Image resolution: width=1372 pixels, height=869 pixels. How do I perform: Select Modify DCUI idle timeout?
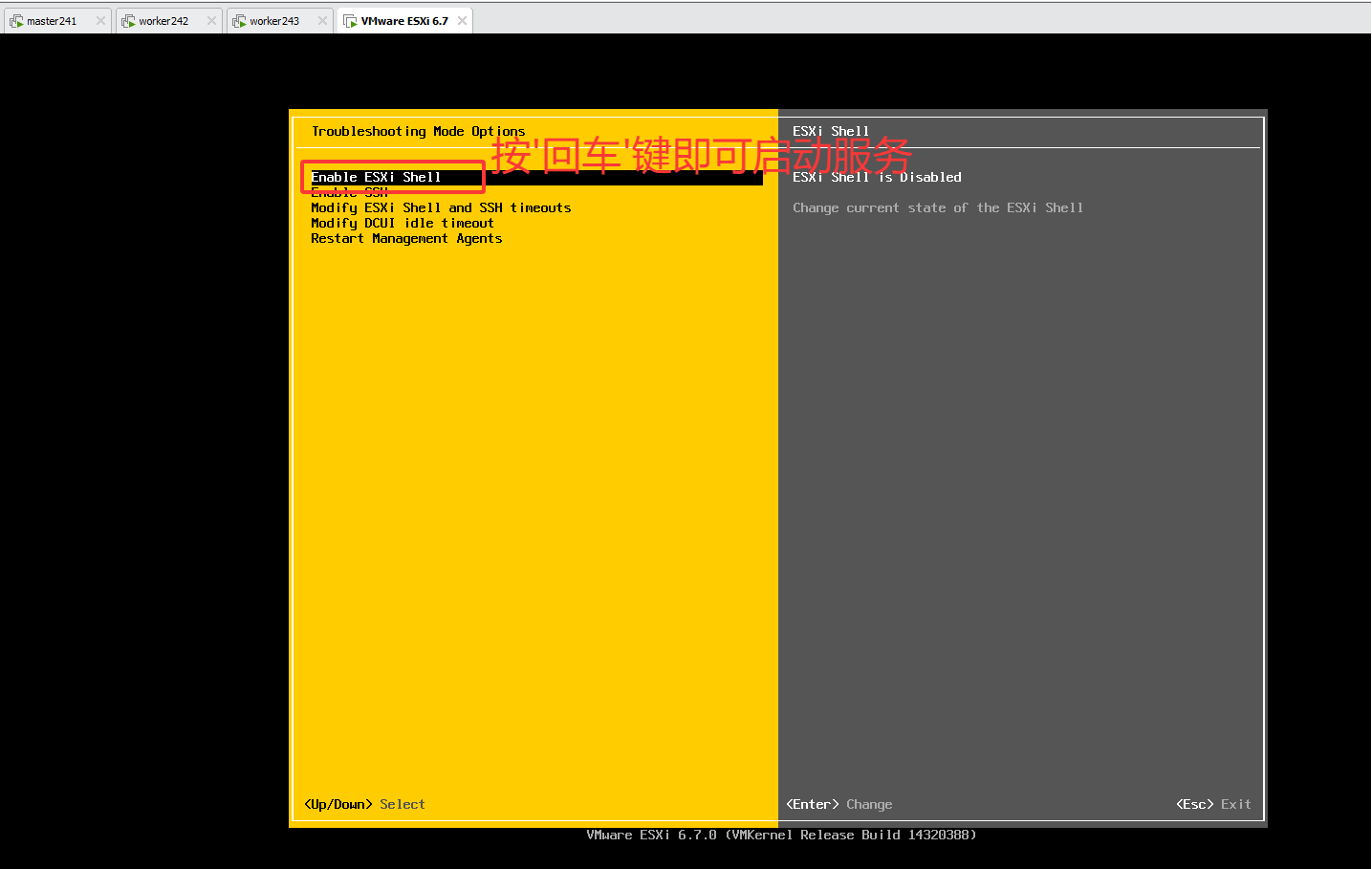coord(403,223)
